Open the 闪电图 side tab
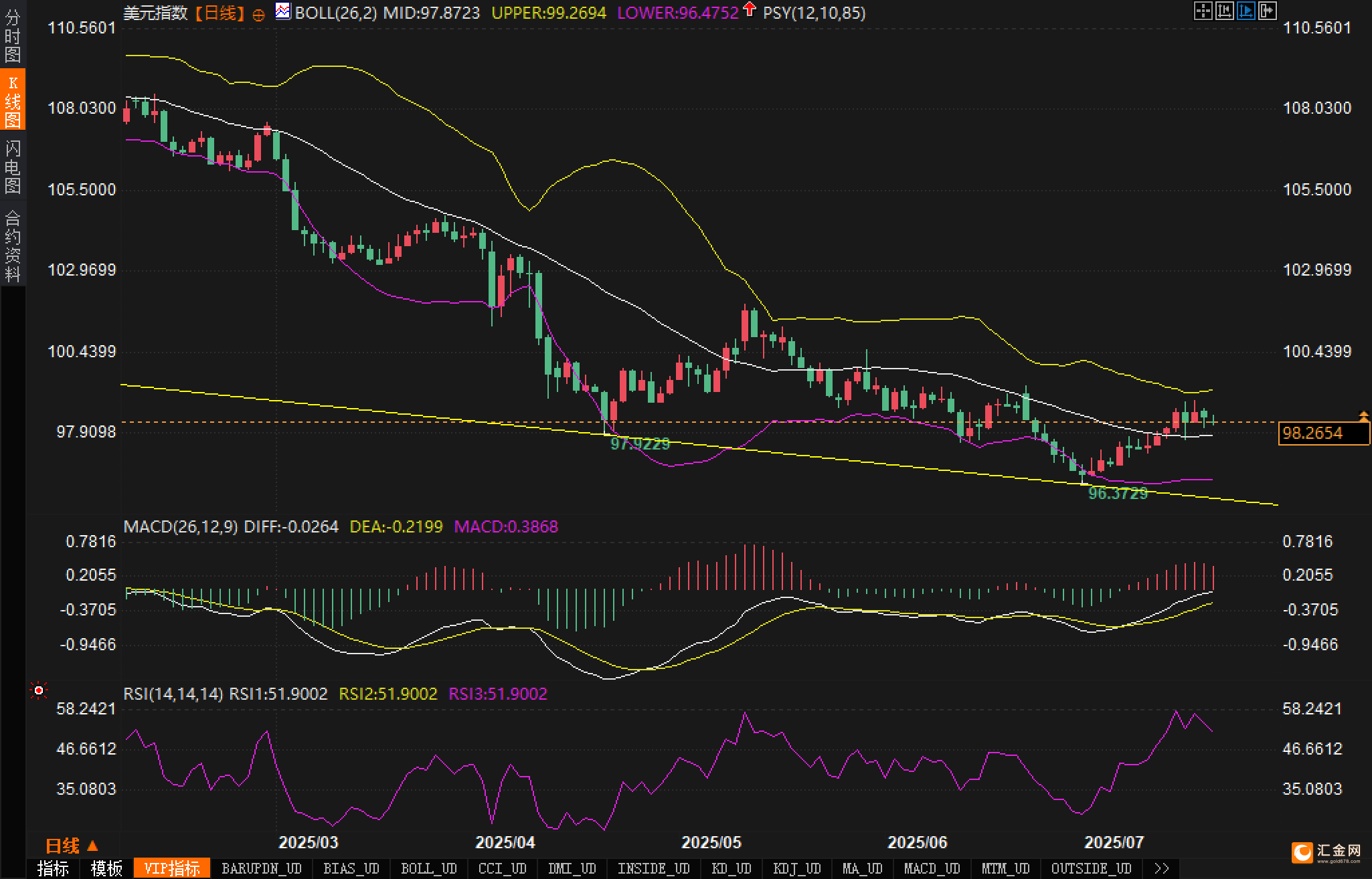The height and width of the screenshot is (879, 1372). [13, 167]
